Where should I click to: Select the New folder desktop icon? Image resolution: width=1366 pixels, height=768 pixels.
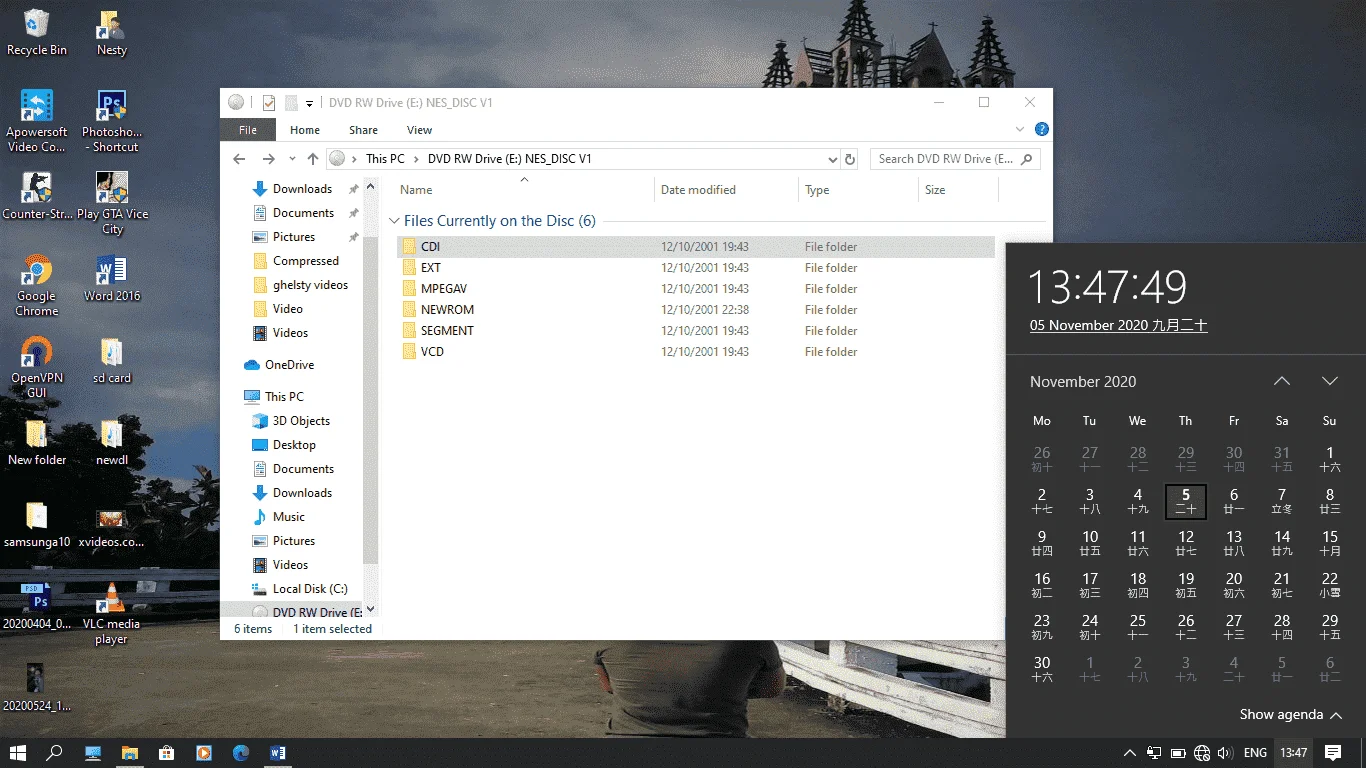(x=37, y=442)
